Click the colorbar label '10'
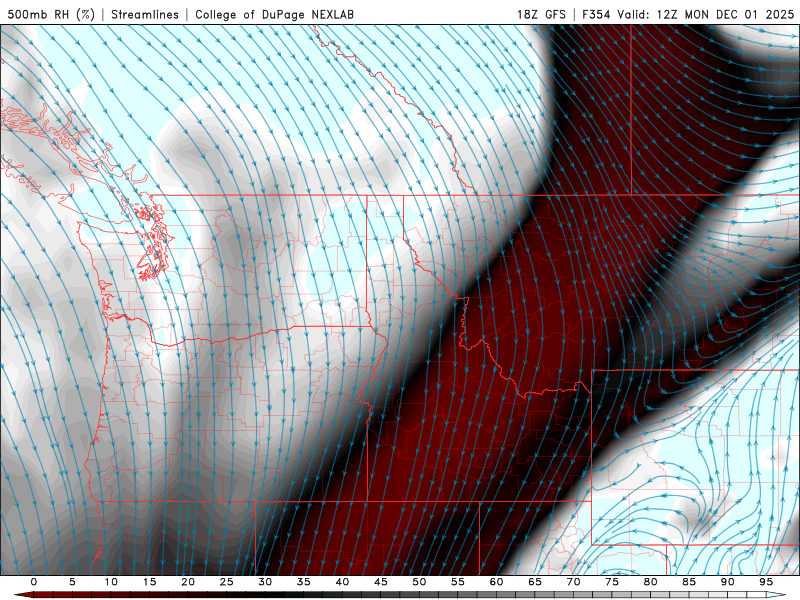Image resolution: width=800 pixels, height=600 pixels. pyautogui.click(x=111, y=582)
